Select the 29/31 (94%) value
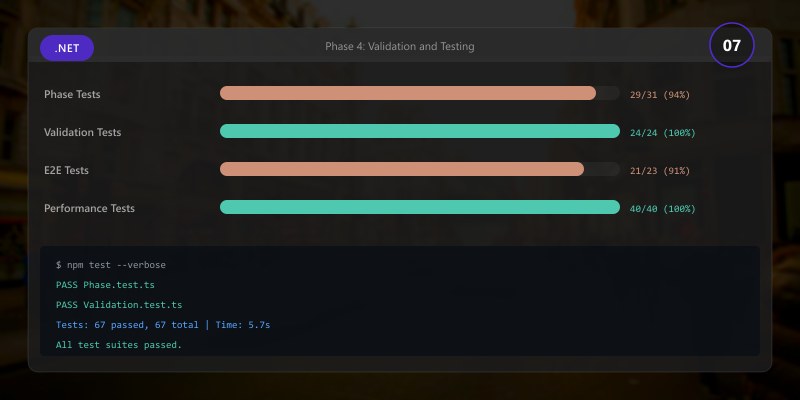The height and width of the screenshot is (400, 800). (660, 95)
